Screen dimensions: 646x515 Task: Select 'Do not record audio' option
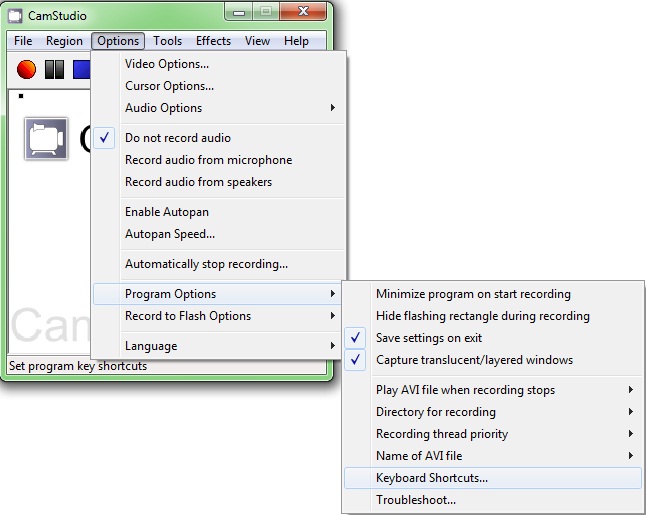[219, 138]
